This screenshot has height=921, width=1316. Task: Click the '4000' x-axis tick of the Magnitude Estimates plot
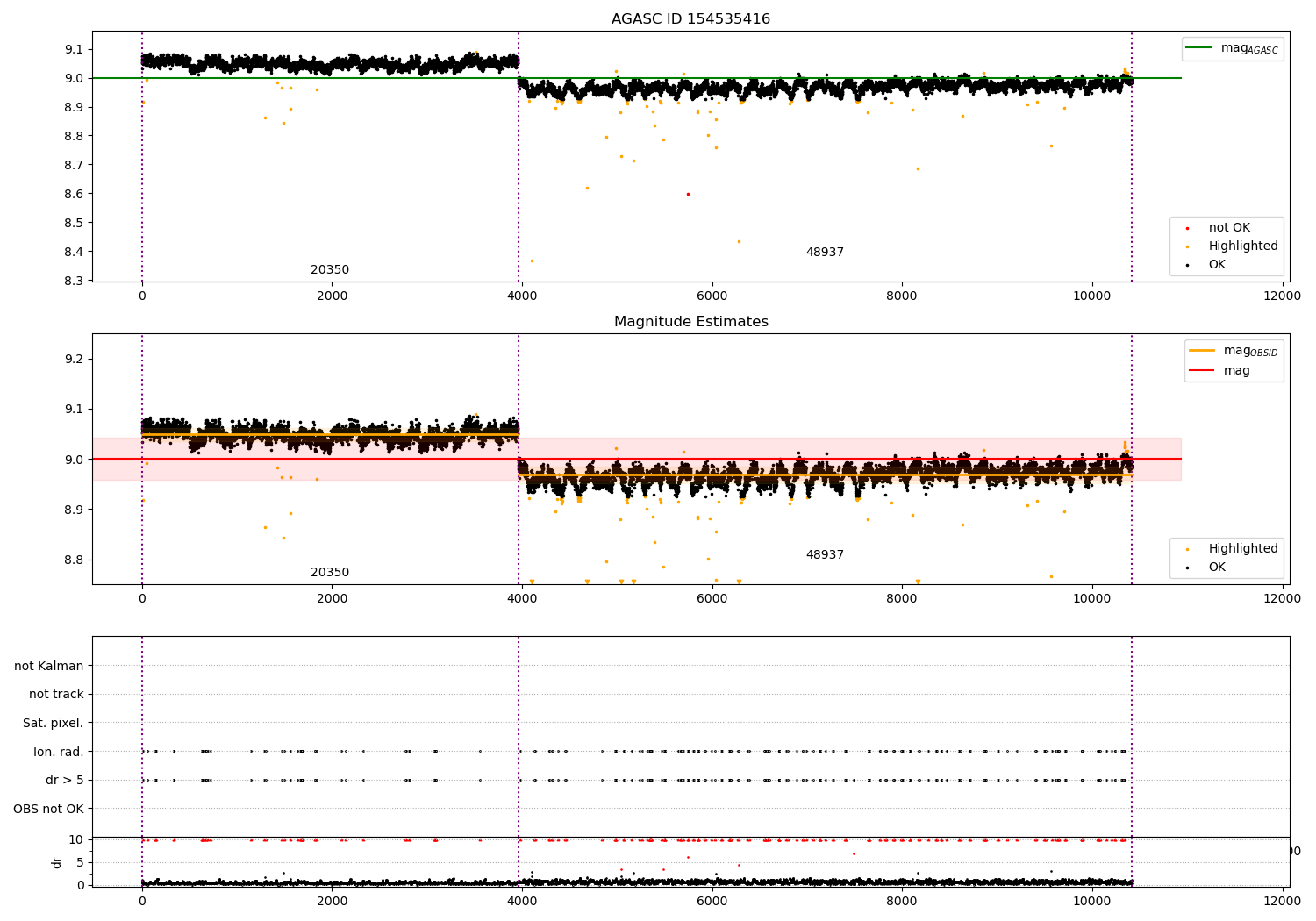click(522, 598)
